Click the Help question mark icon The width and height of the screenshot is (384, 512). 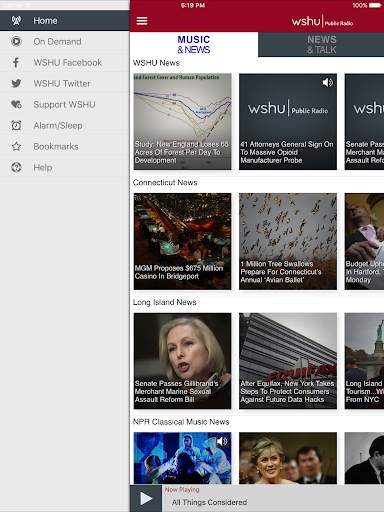[x=16, y=167]
